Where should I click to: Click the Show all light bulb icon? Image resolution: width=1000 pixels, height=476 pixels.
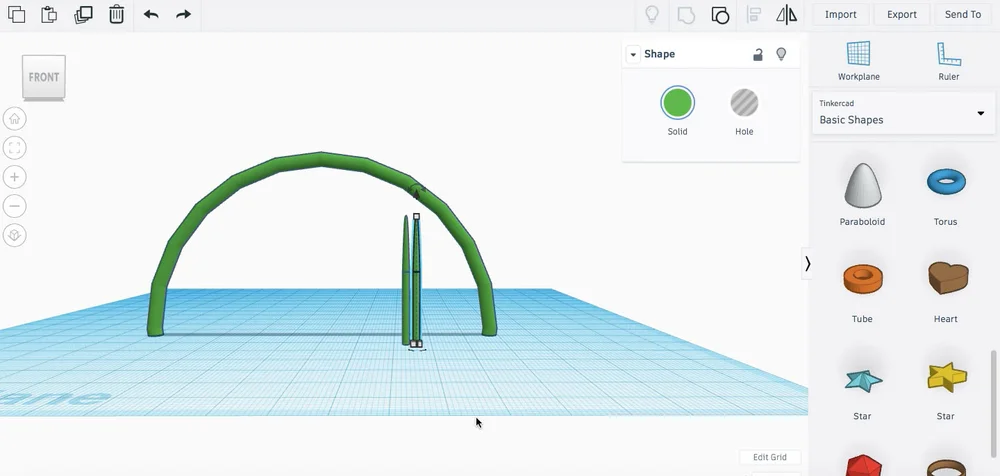point(652,14)
